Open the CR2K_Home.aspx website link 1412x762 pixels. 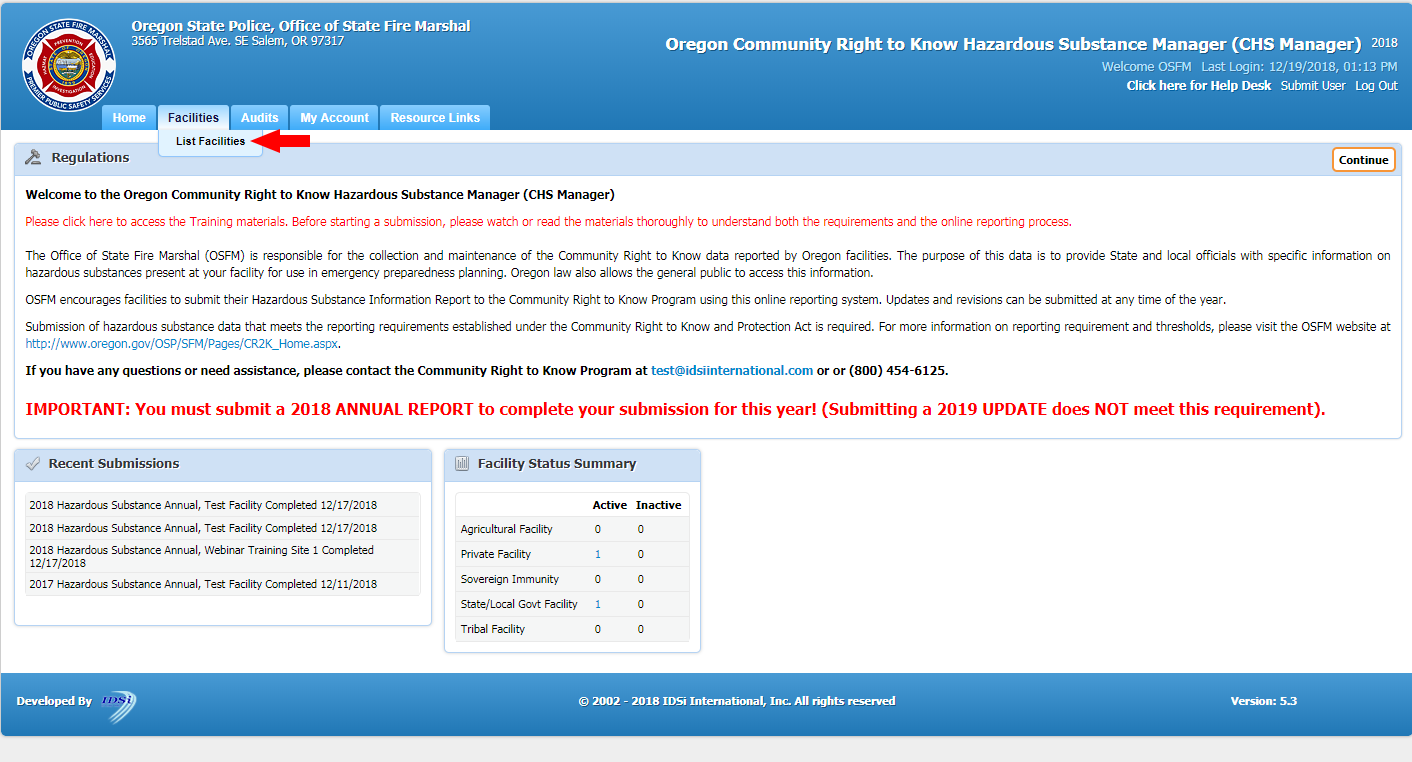[x=181, y=344]
